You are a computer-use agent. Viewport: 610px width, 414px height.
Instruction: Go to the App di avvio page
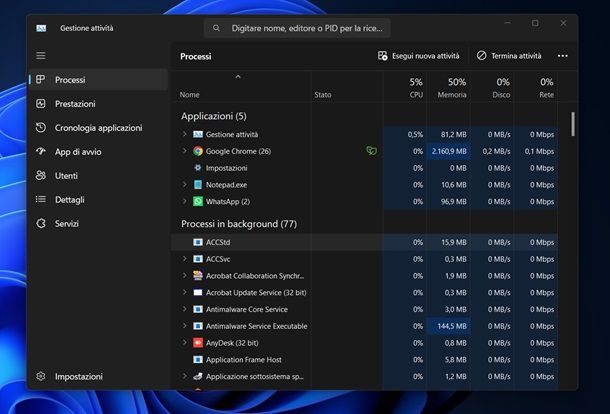click(98, 152)
